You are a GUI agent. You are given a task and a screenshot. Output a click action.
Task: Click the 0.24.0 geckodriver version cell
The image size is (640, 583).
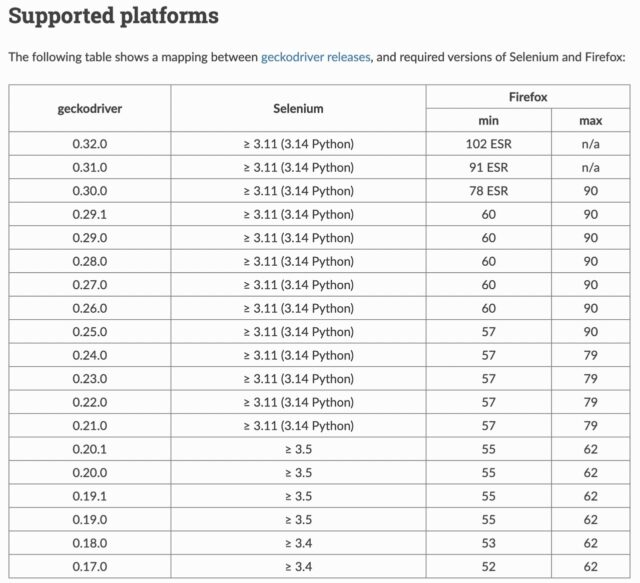coord(90,355)
